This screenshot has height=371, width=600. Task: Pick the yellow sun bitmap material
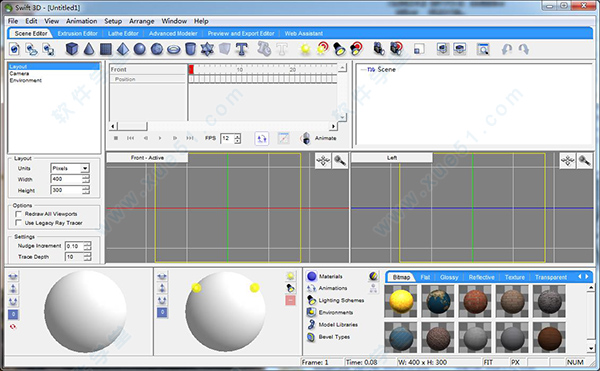click(x=401, y=301)
